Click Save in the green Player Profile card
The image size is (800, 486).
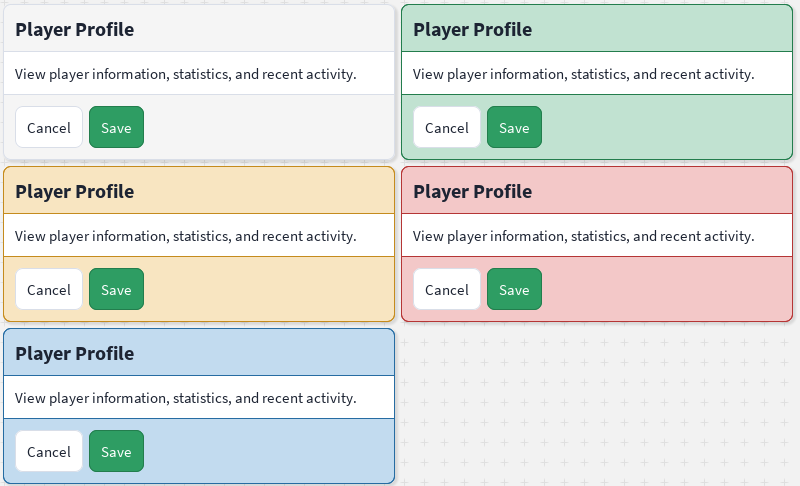514,127
